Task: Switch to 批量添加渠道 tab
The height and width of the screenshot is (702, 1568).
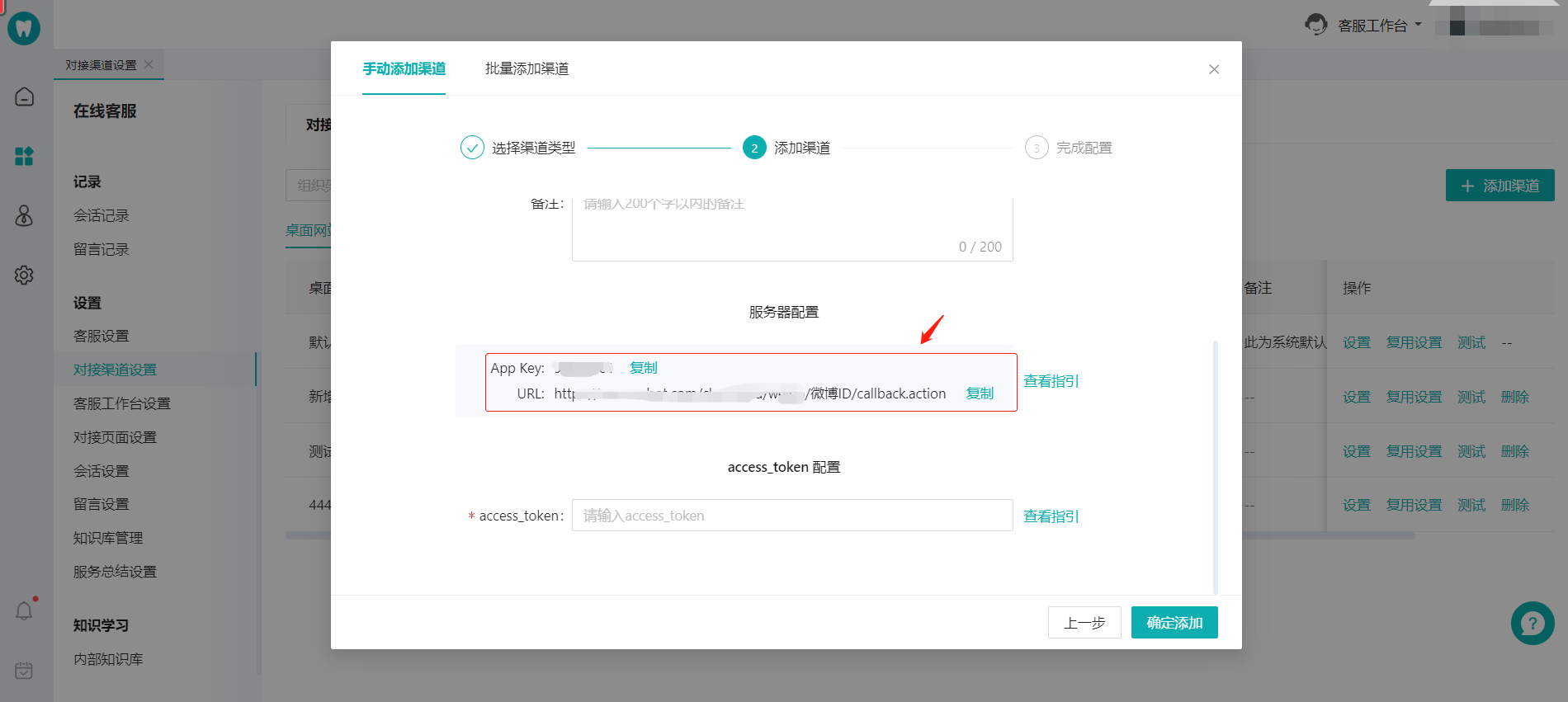Action: tap(527, 68)
